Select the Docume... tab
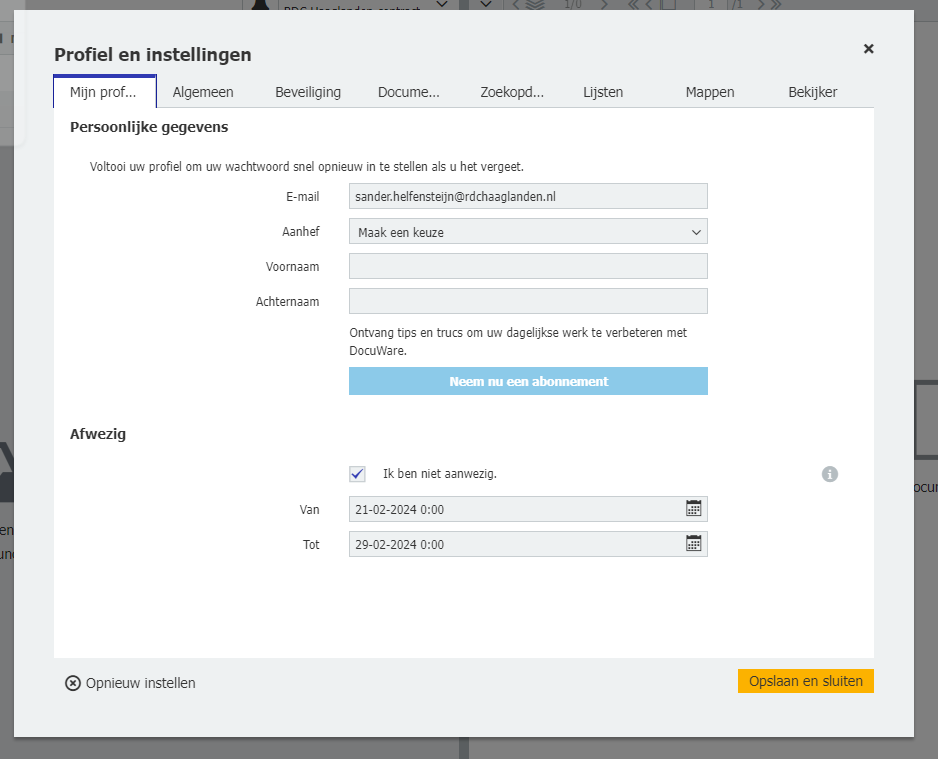Screen dimensions: 938x759 click(408, 92)
